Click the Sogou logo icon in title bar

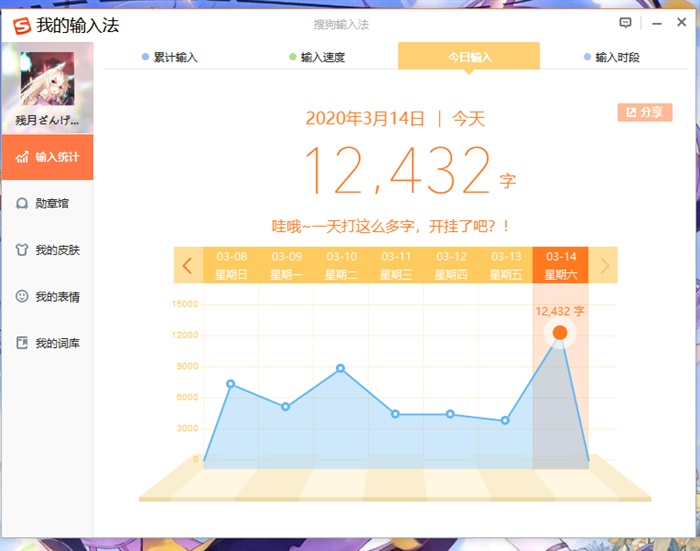pyautogui.click(x=21, y=25)
